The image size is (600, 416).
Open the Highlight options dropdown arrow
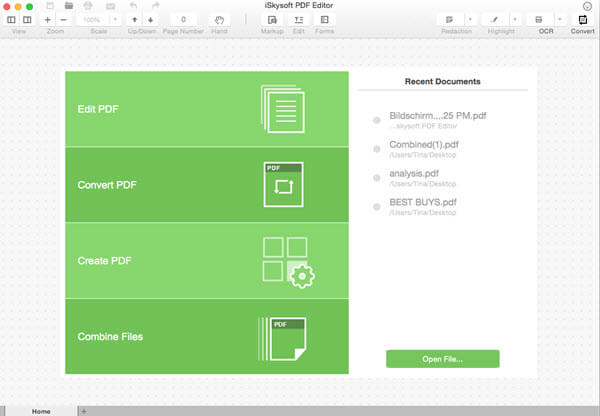[x=515, y=20]
